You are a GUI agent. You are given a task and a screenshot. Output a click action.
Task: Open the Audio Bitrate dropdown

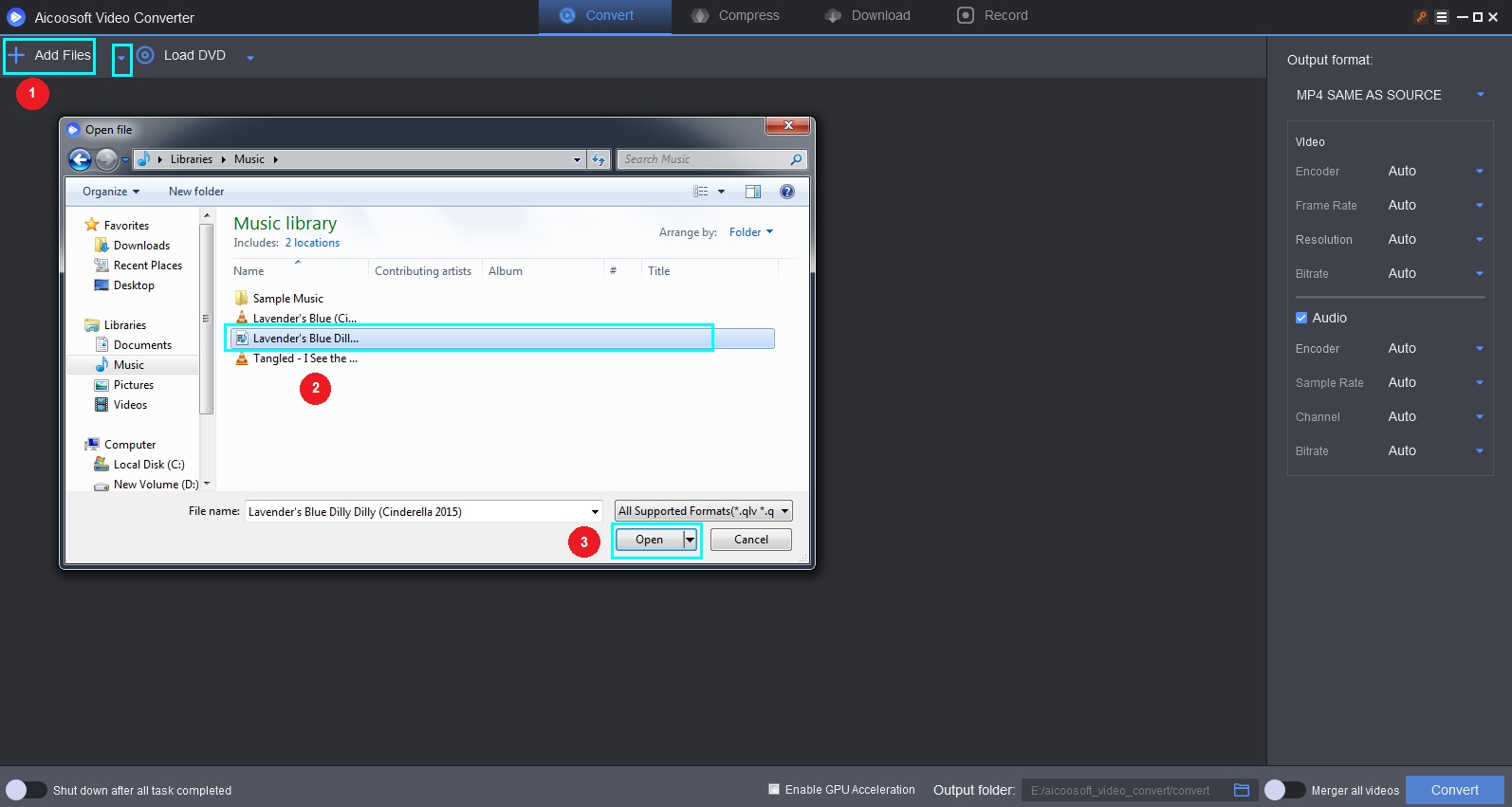point(1436,451)
